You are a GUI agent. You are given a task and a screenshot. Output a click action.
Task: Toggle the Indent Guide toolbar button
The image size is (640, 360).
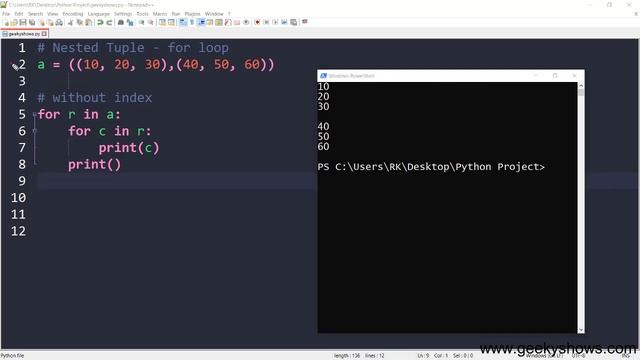pyautogui.click(x=201, y=22)
